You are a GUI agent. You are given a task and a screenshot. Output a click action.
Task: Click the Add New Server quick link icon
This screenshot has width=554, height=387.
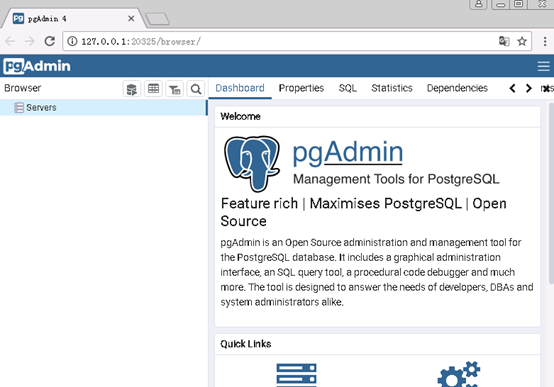coord(296,375)
